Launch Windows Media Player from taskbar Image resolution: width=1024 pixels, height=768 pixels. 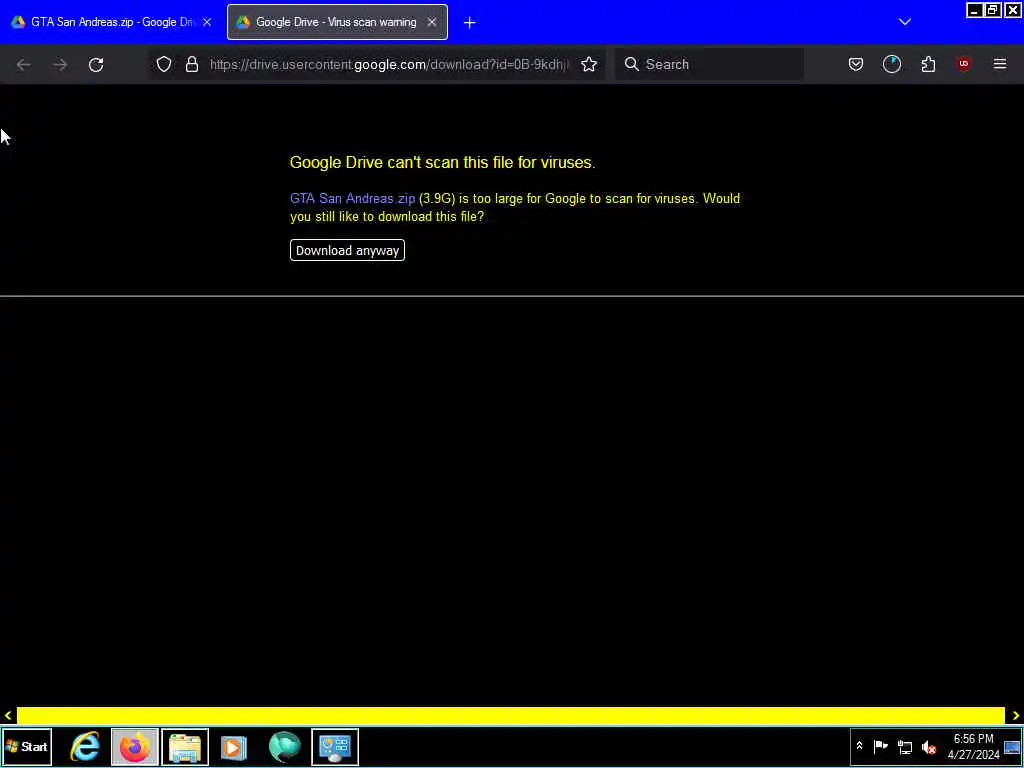pyautogui.click(x=234, y=747)
